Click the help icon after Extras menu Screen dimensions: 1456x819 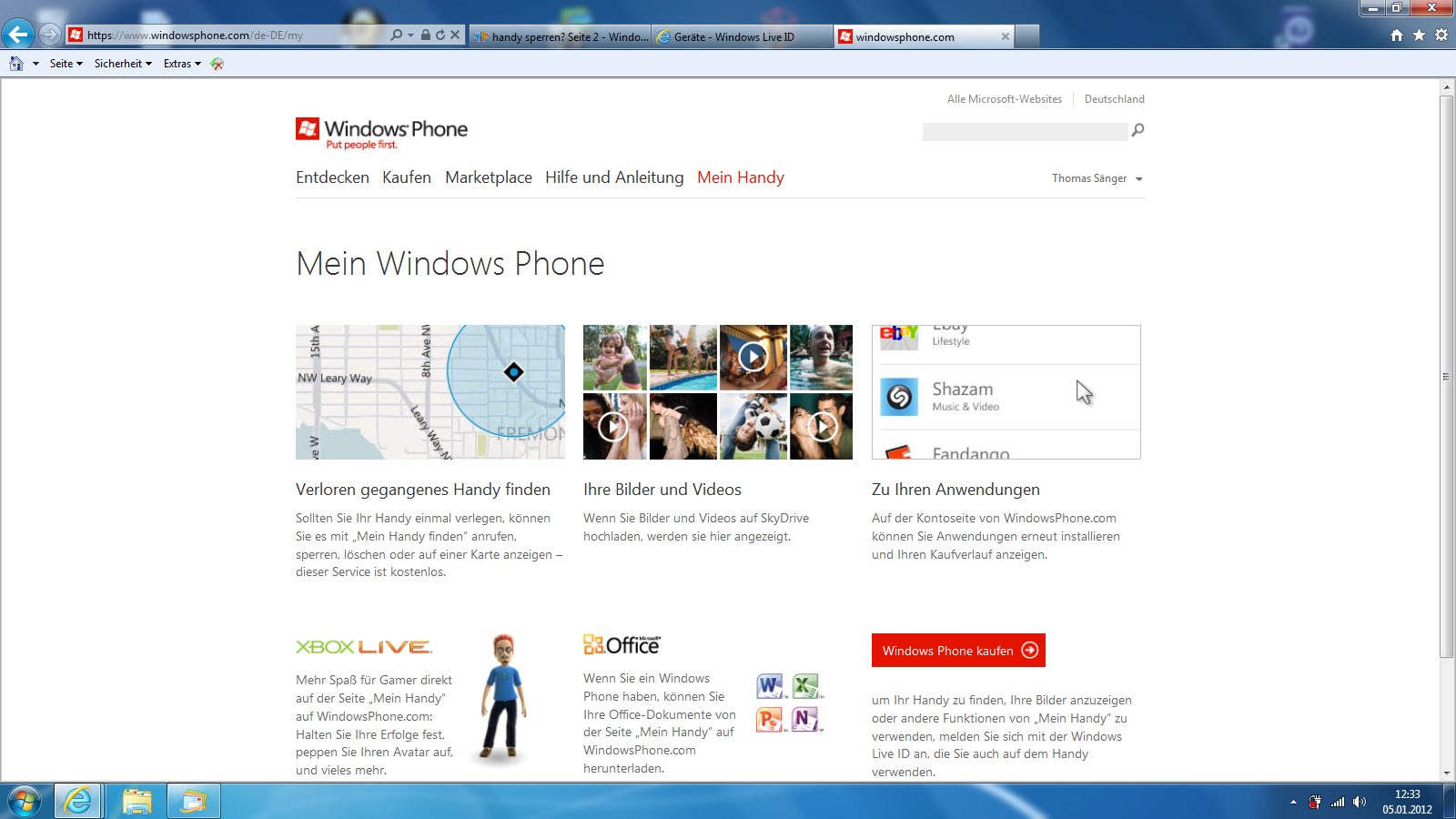[217, 64]
